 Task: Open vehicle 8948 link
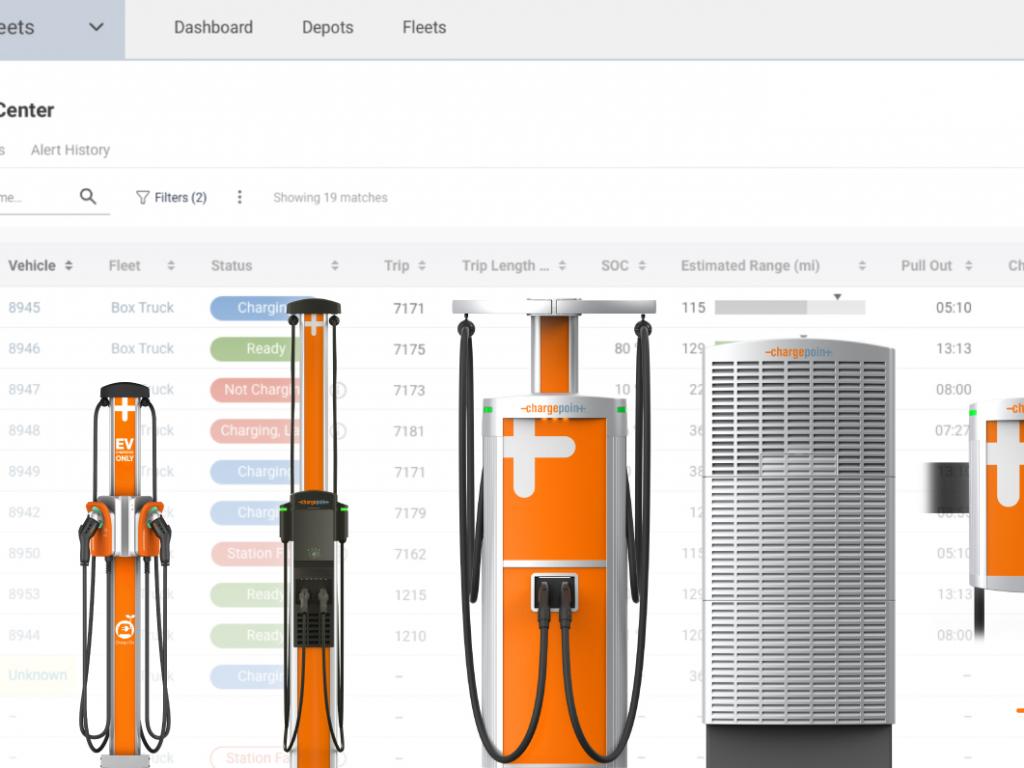pyautogui.click(x=24, y=430)
